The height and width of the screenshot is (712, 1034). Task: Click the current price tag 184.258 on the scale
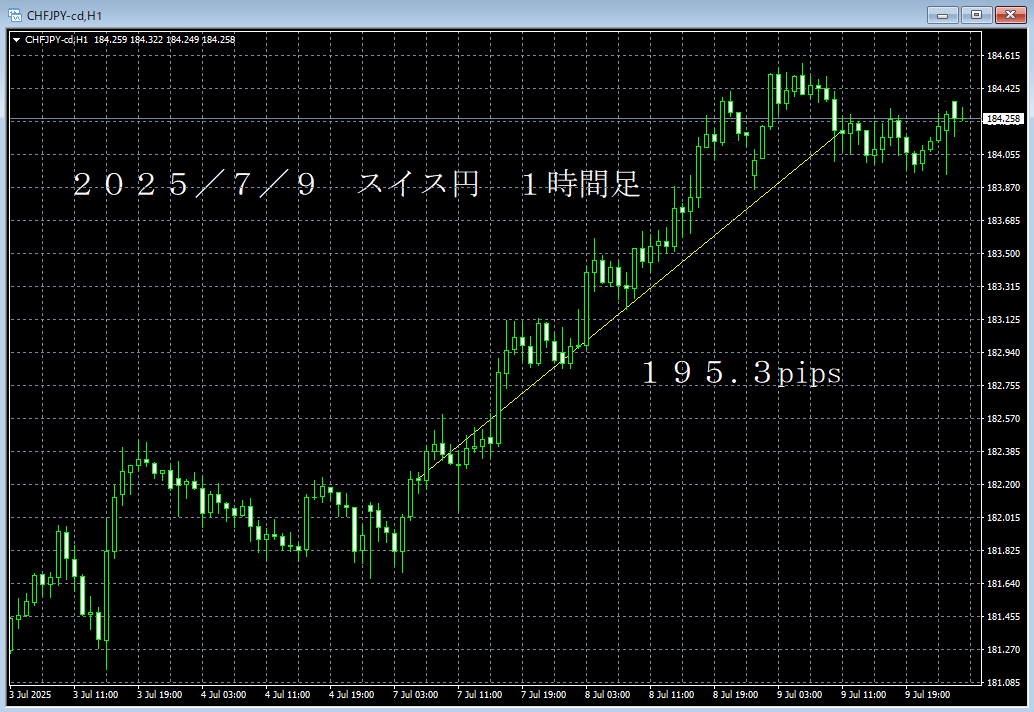point(1005,117)
